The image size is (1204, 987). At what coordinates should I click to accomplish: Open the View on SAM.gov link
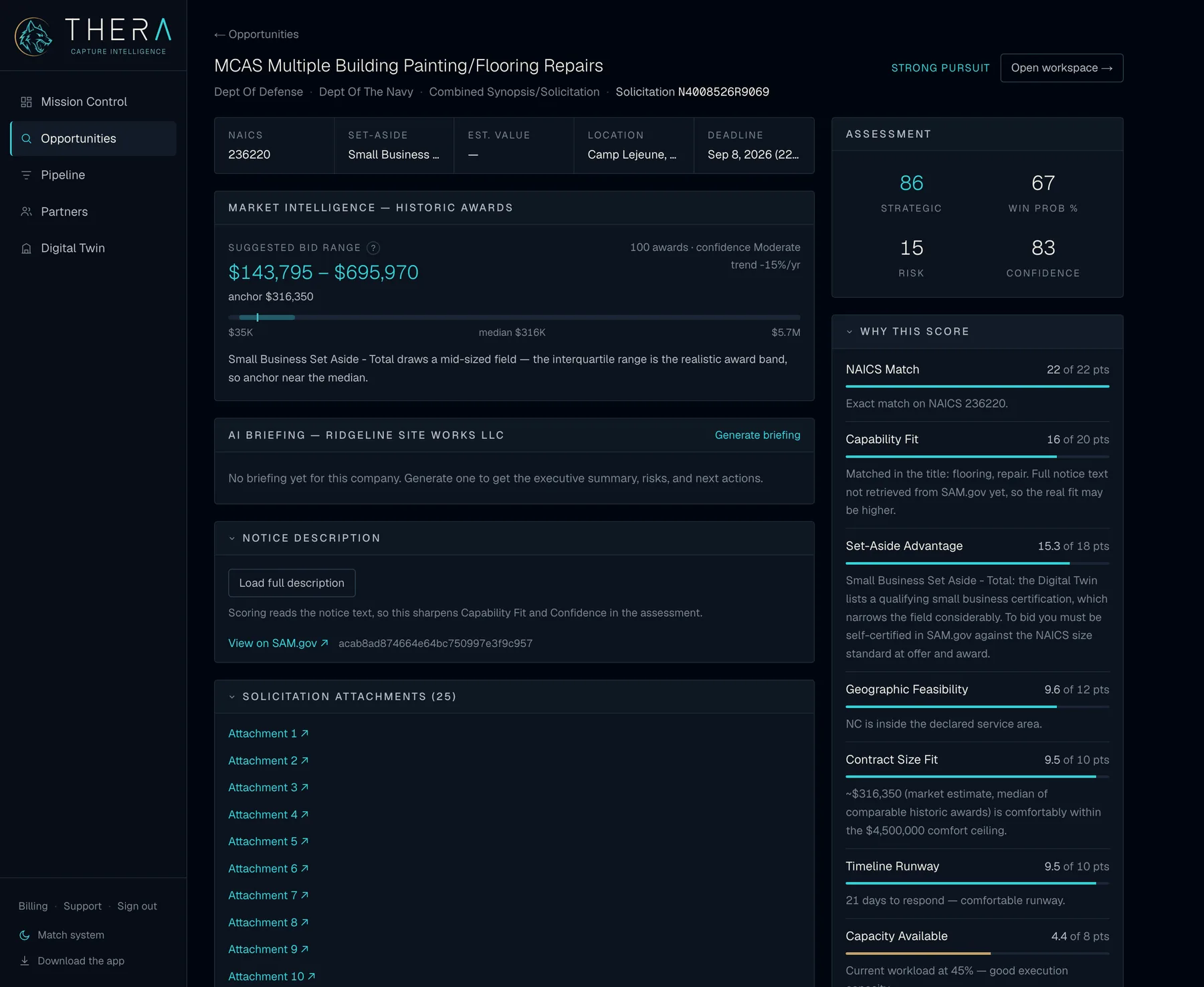click(x=278, y=643)
